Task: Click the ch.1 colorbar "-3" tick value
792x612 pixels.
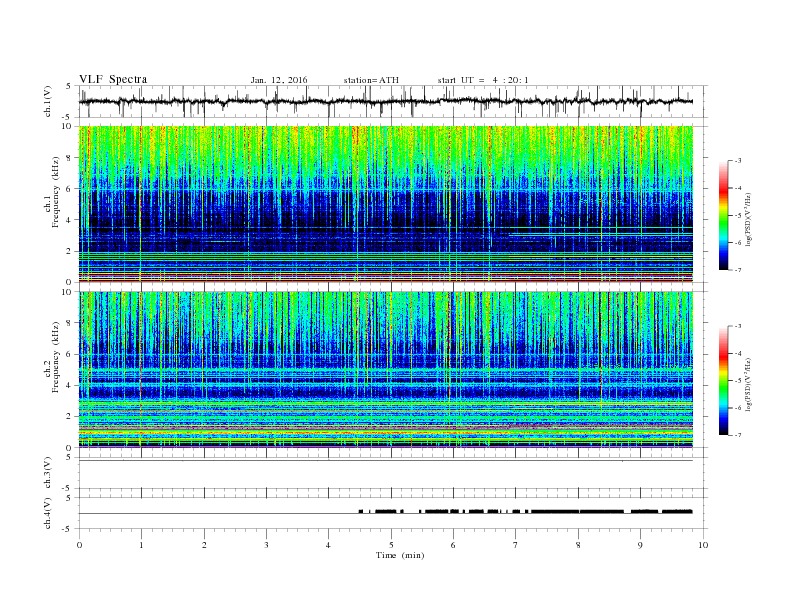Action: point(738,161)
